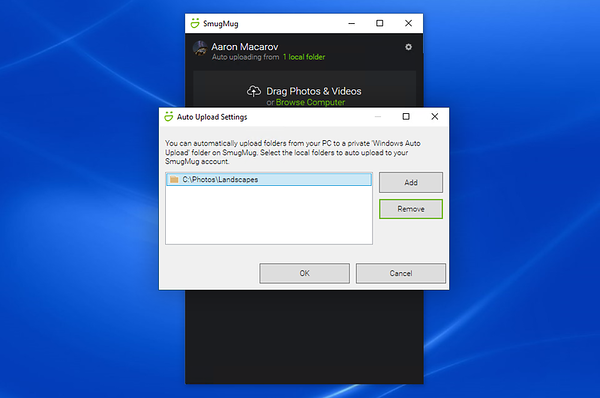
Task: Maximize the Auto Upload Settings dialog
Action: [x=406, y=116]
